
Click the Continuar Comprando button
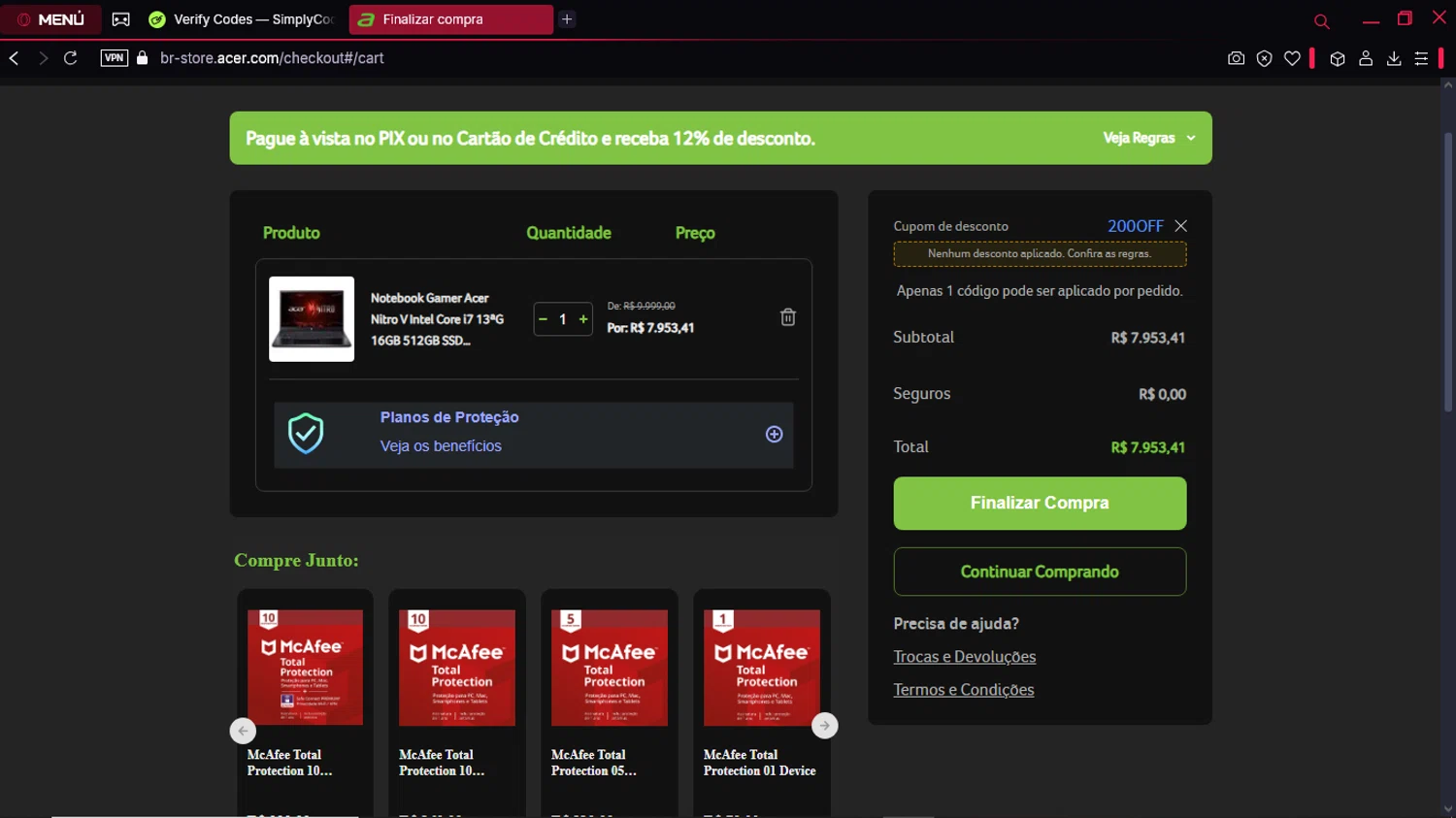pos(1040,572)
